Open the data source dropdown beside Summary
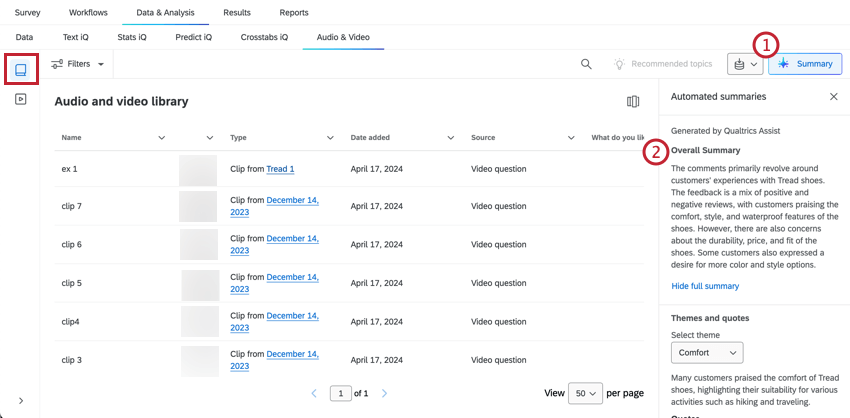Viewport: 850px width, 418px height. (745, 64)
